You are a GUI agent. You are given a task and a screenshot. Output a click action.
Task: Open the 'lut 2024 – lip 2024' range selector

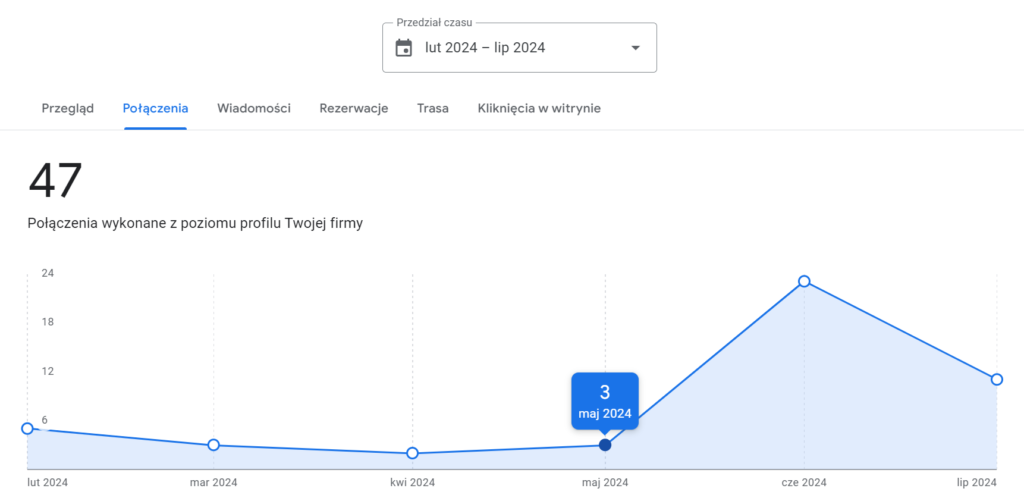(485, 48)
